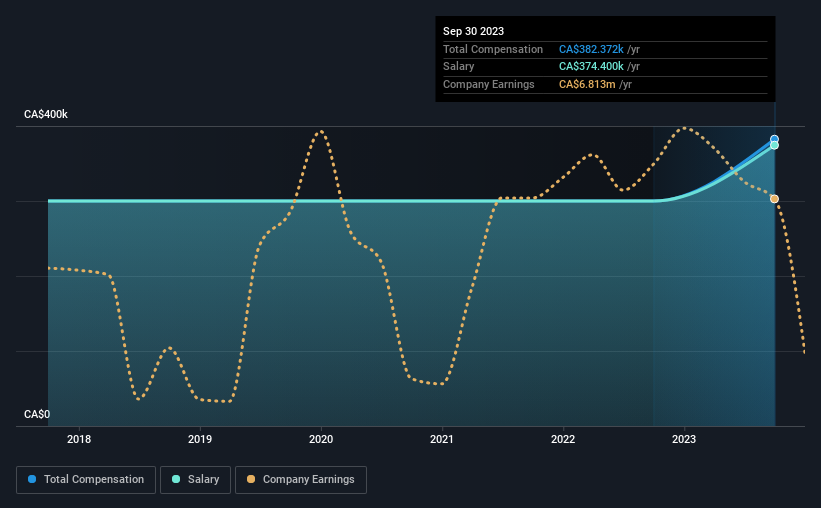Image resolution: width=821 pixels, height=508 pixels.
Task: Click the CA$374.400k salary value
Action: click(591, 67)
